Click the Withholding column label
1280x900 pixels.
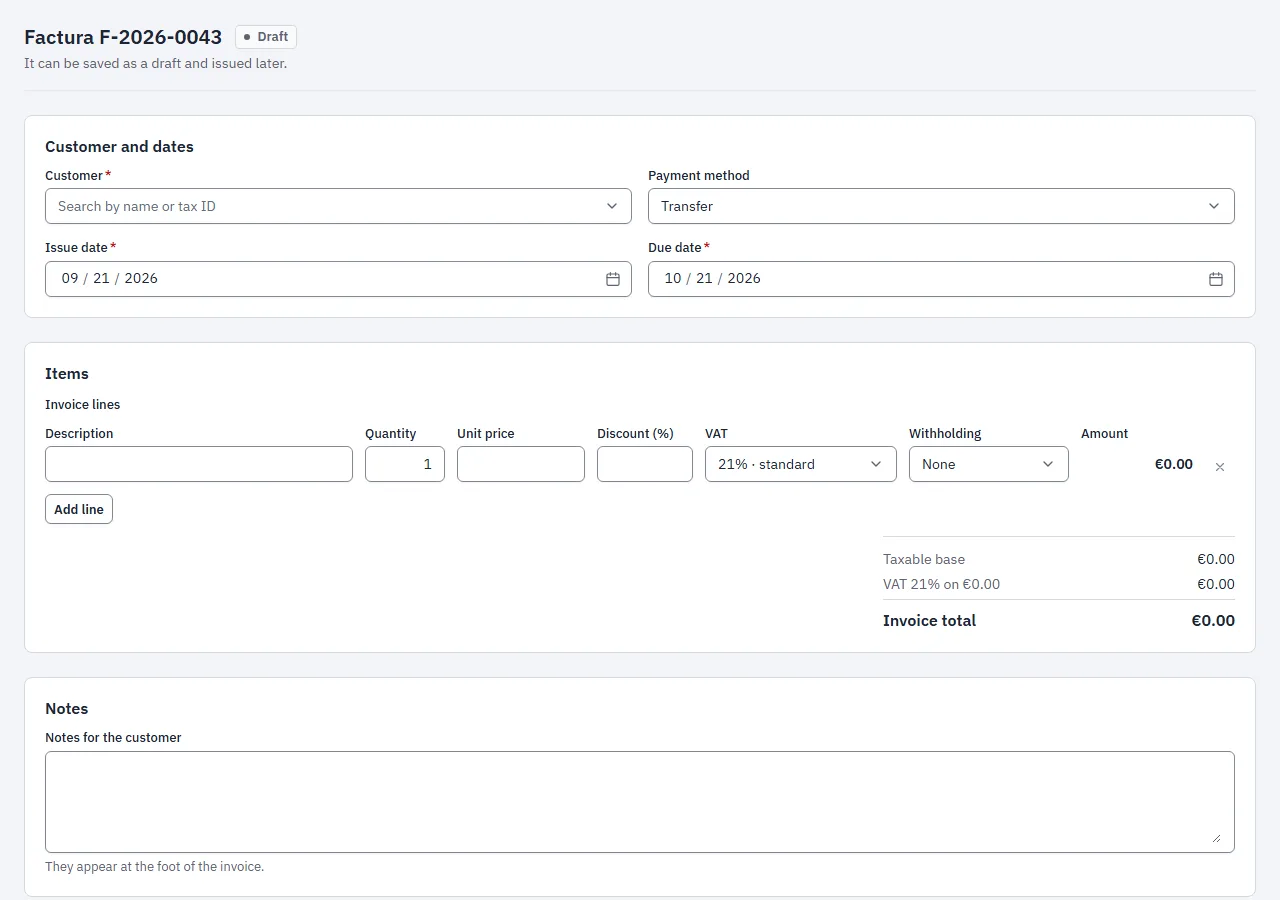(x=945, y=434)
